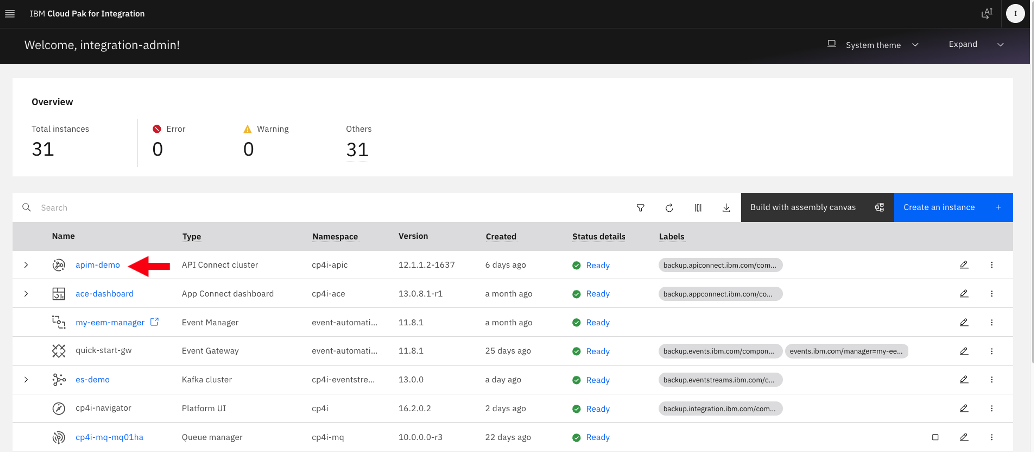
Task: Open the apim-demo instance link
Action: point(98,265)
